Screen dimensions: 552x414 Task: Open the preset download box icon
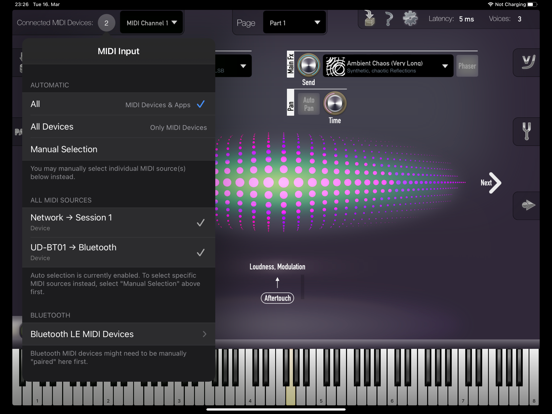coord(369,18)
